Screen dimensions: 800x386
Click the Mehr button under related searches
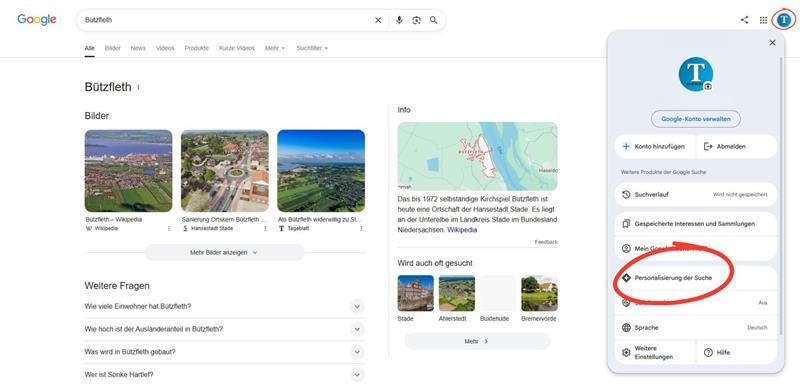click(x=477, y=341)
